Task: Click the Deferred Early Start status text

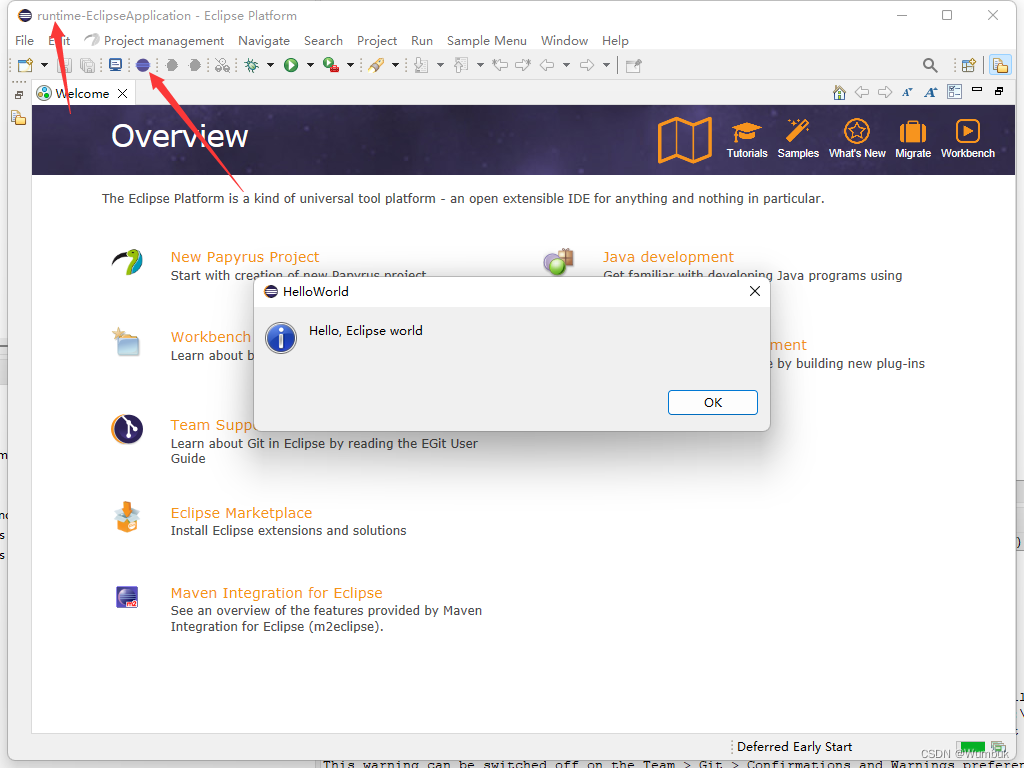Action: (x=794, y=746)
